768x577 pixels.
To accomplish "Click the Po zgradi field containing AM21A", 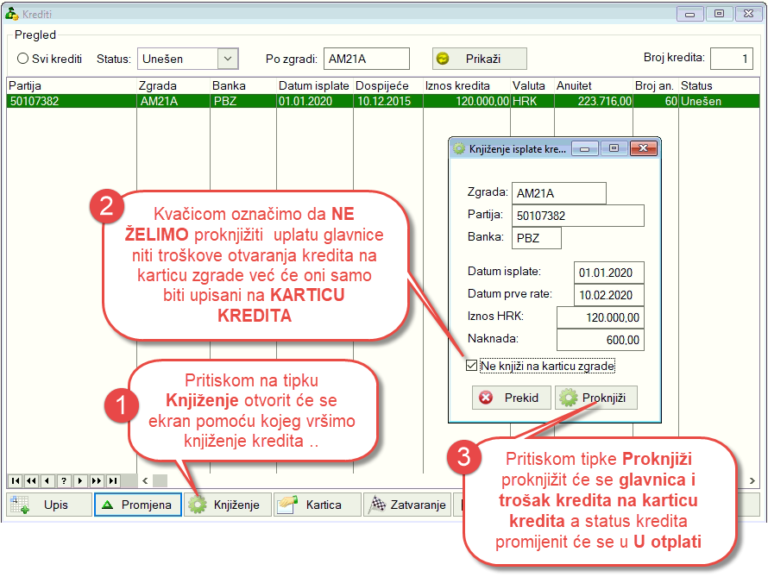I will tap(366, 59).
